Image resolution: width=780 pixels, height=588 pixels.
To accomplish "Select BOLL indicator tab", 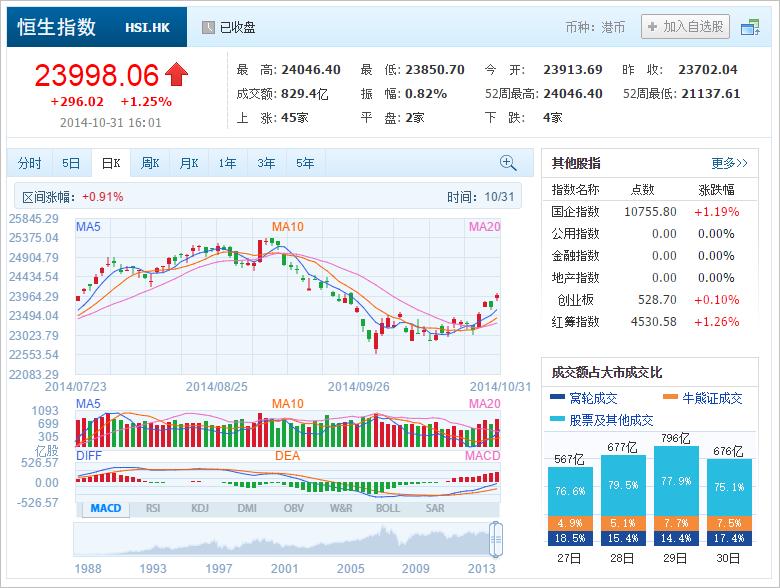I will tap(388, 508).
